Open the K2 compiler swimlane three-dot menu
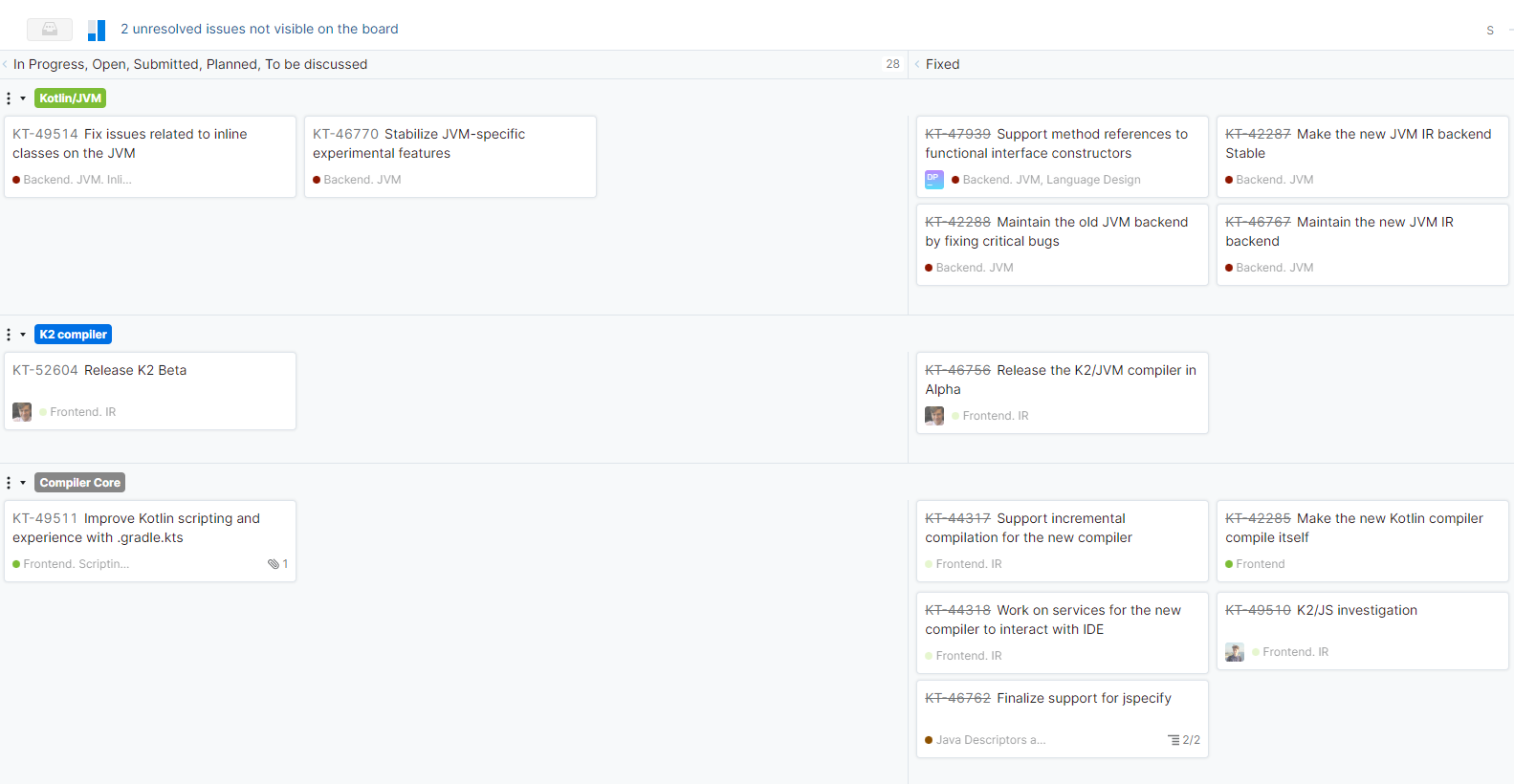Viewport: 1514px width, 784px height. 9,335
